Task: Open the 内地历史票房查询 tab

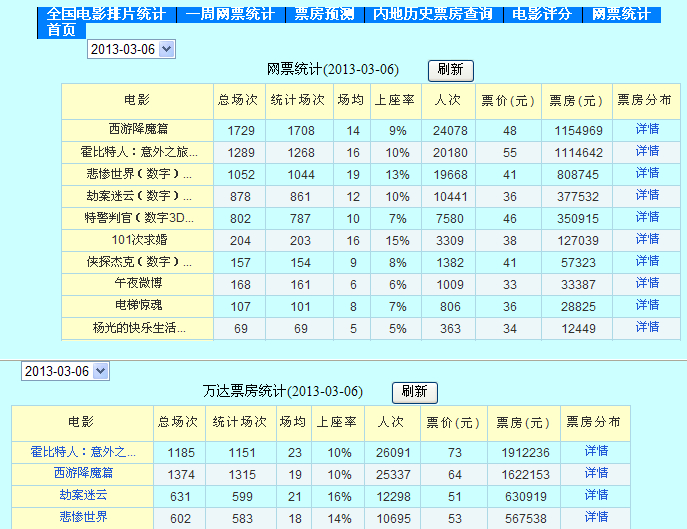Action: (433, 14)
